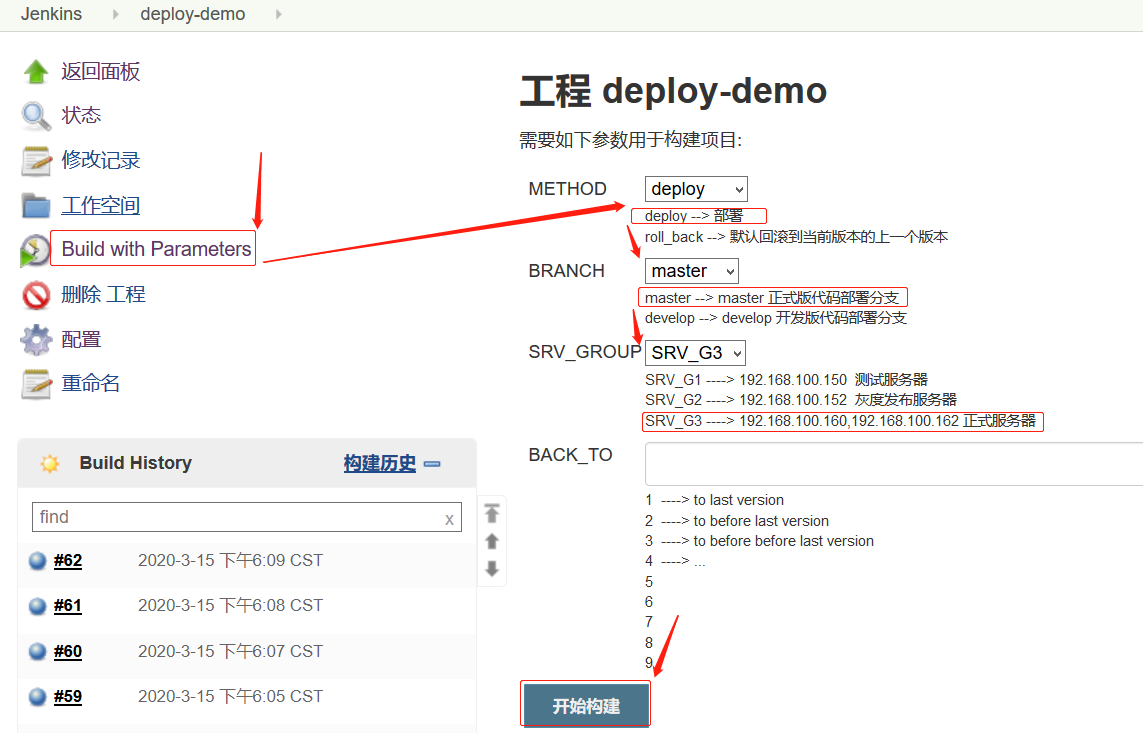Collapse build history with the minus icon
The height and width of the screenshot is (733, 1143).
(432, 463)
